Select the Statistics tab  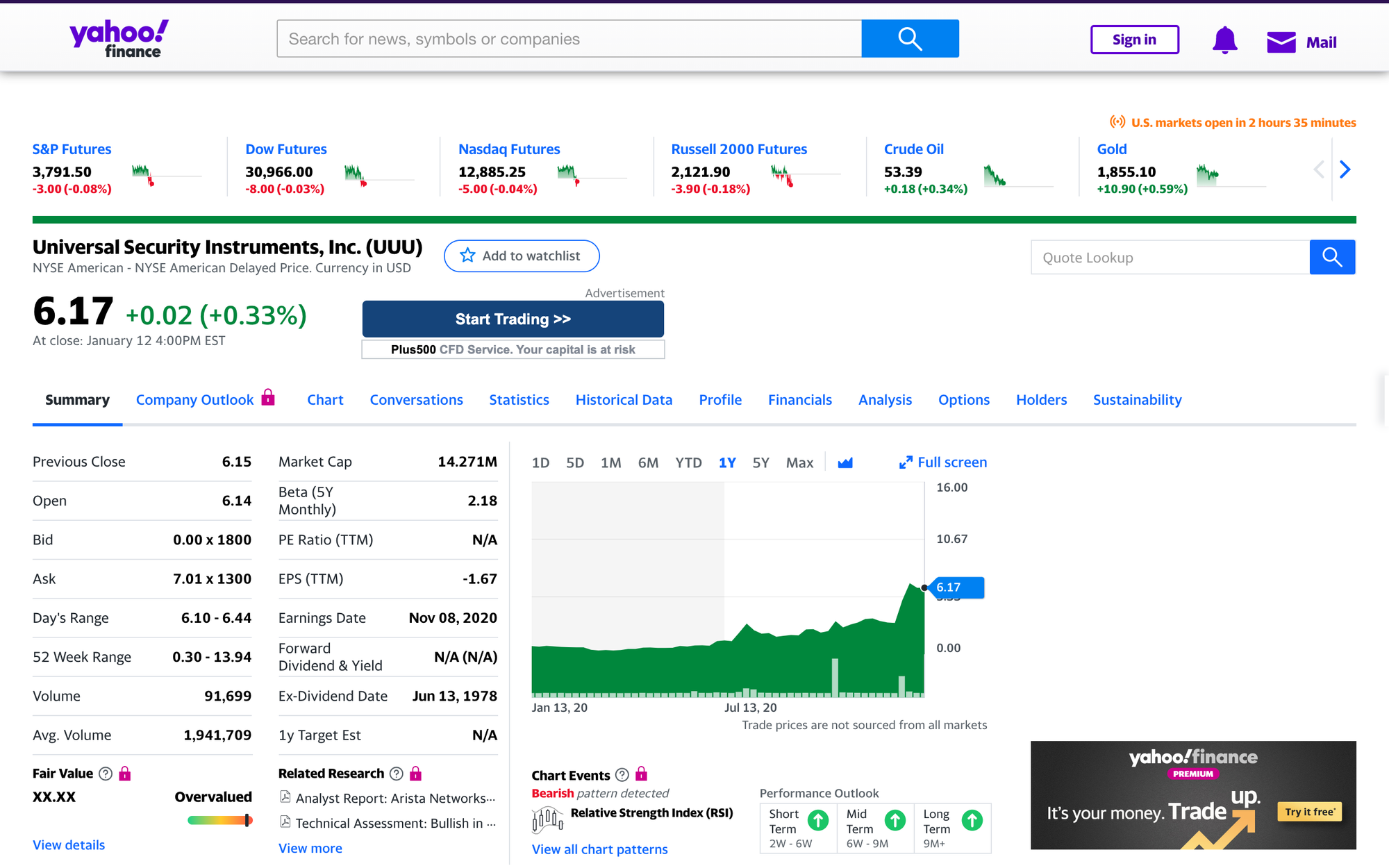pos(518,399)
